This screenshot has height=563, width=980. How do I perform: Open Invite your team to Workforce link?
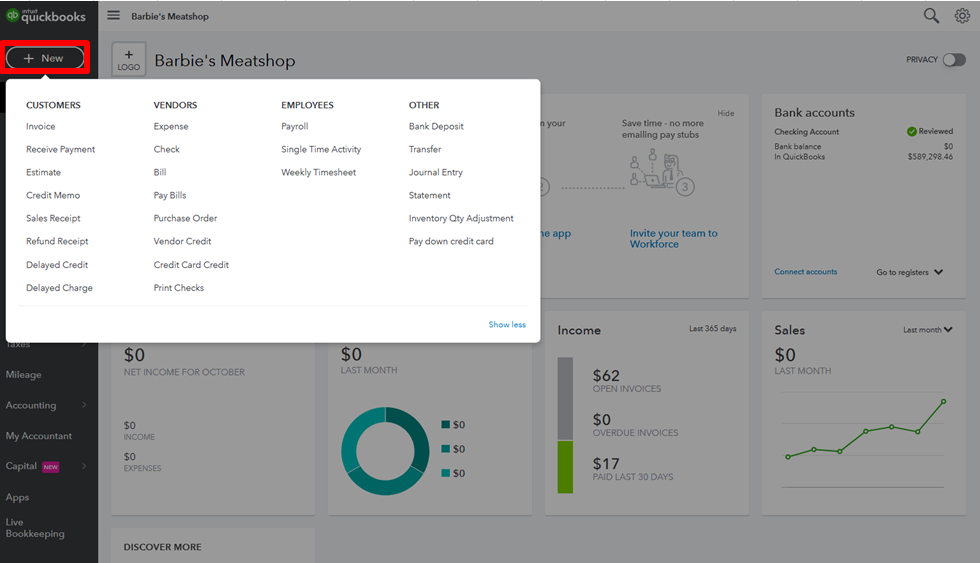pyautogui.click(x=674, y=239)
